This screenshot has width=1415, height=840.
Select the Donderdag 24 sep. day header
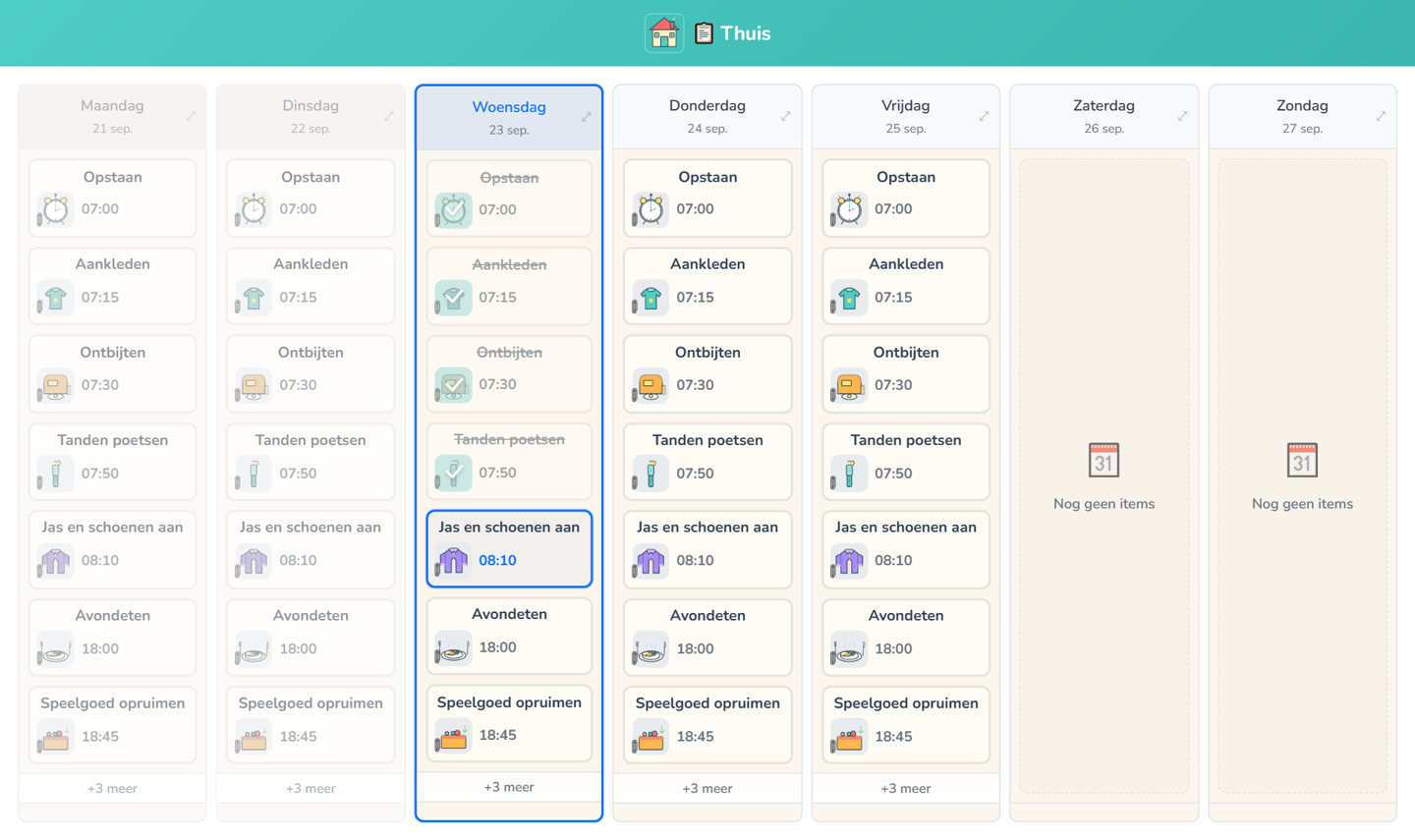click(x=707, y=116)
